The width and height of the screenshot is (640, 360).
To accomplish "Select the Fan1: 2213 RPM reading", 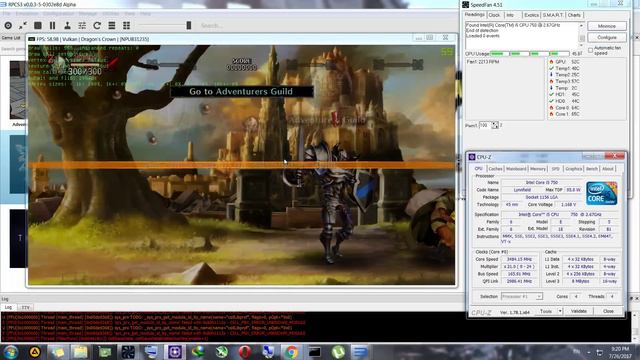I will 483,62.
